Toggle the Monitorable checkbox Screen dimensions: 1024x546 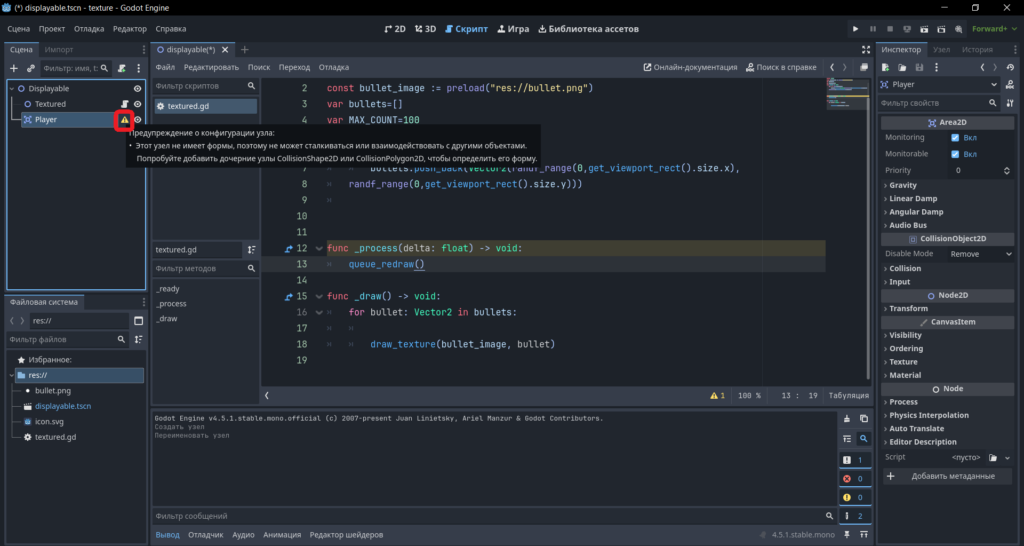tap(955, 154)
